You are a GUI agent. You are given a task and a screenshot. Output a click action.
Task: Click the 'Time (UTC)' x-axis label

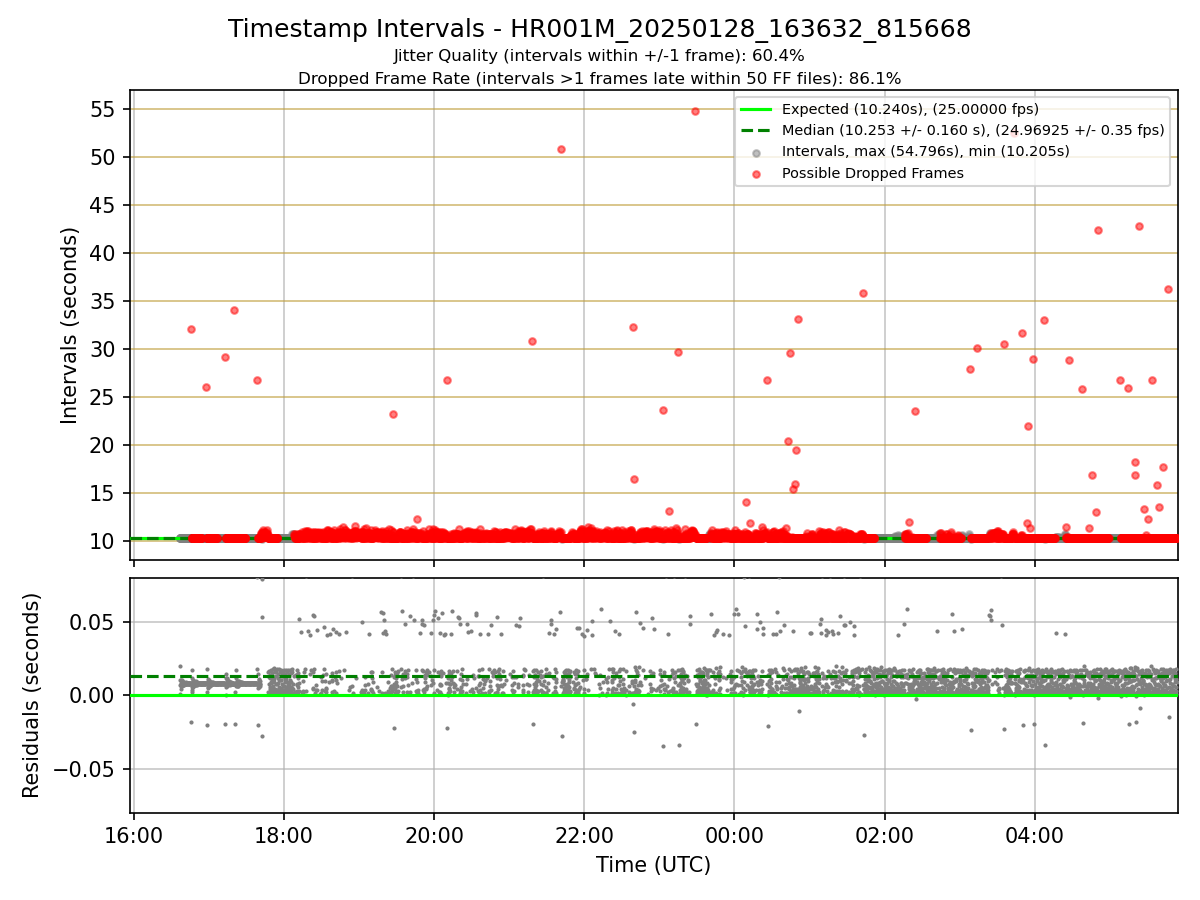pos(653,865)
